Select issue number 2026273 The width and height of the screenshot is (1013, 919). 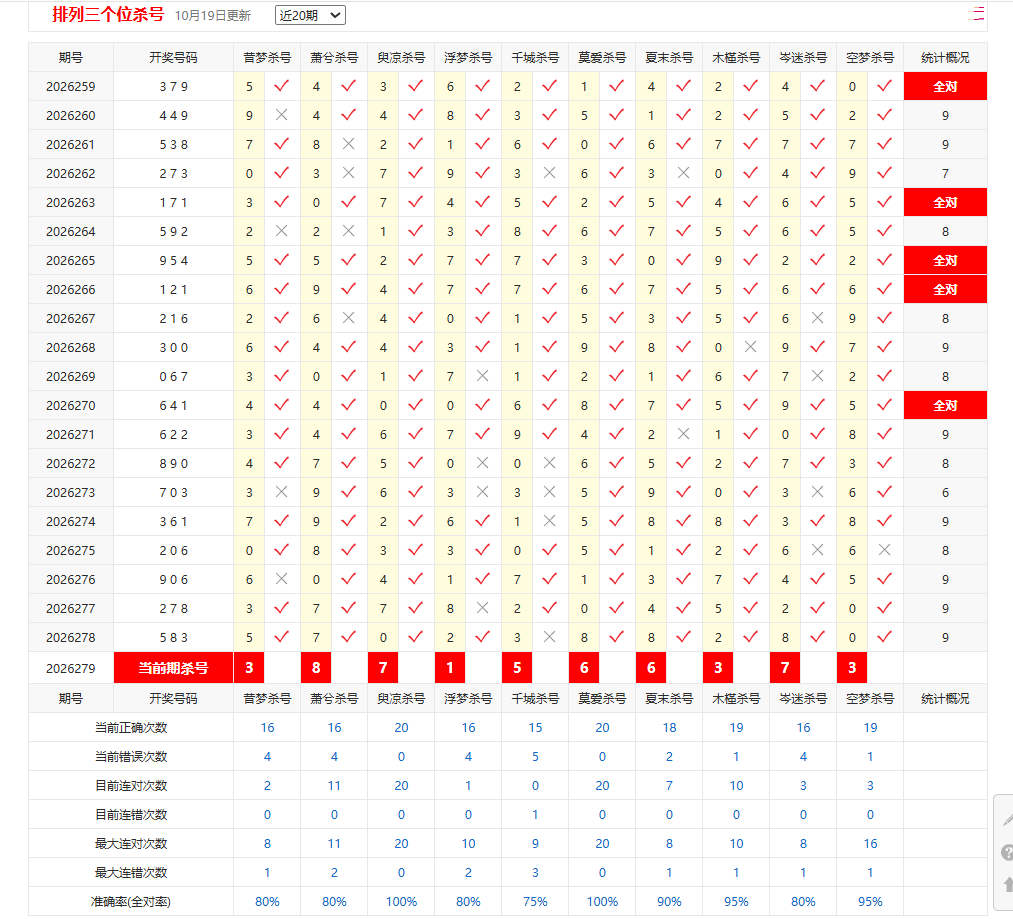pyautogui.click(x=70, y=492)
